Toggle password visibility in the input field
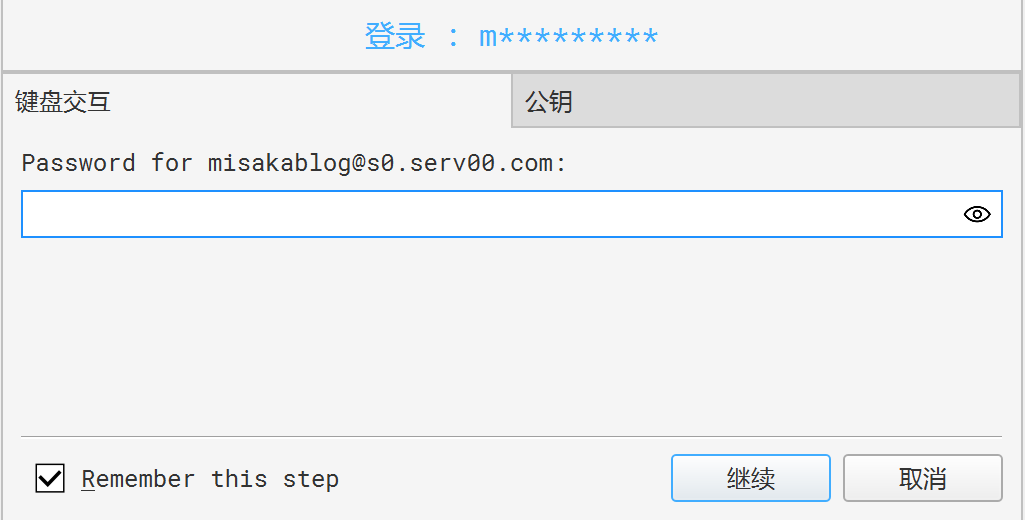This screenshot has width=1025, height=520. (977, 214)
